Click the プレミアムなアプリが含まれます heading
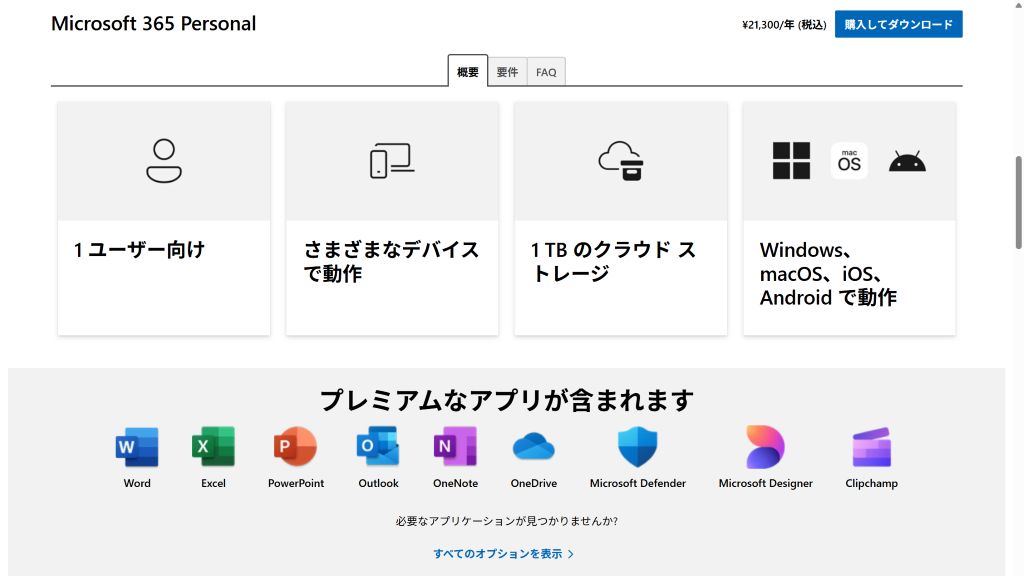 point(506,400)
